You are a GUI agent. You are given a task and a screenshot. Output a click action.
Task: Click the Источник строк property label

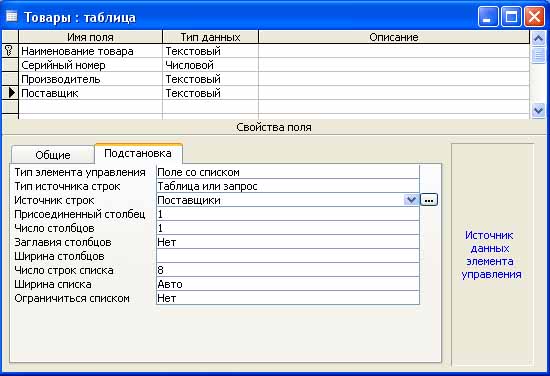pos(54,200)
